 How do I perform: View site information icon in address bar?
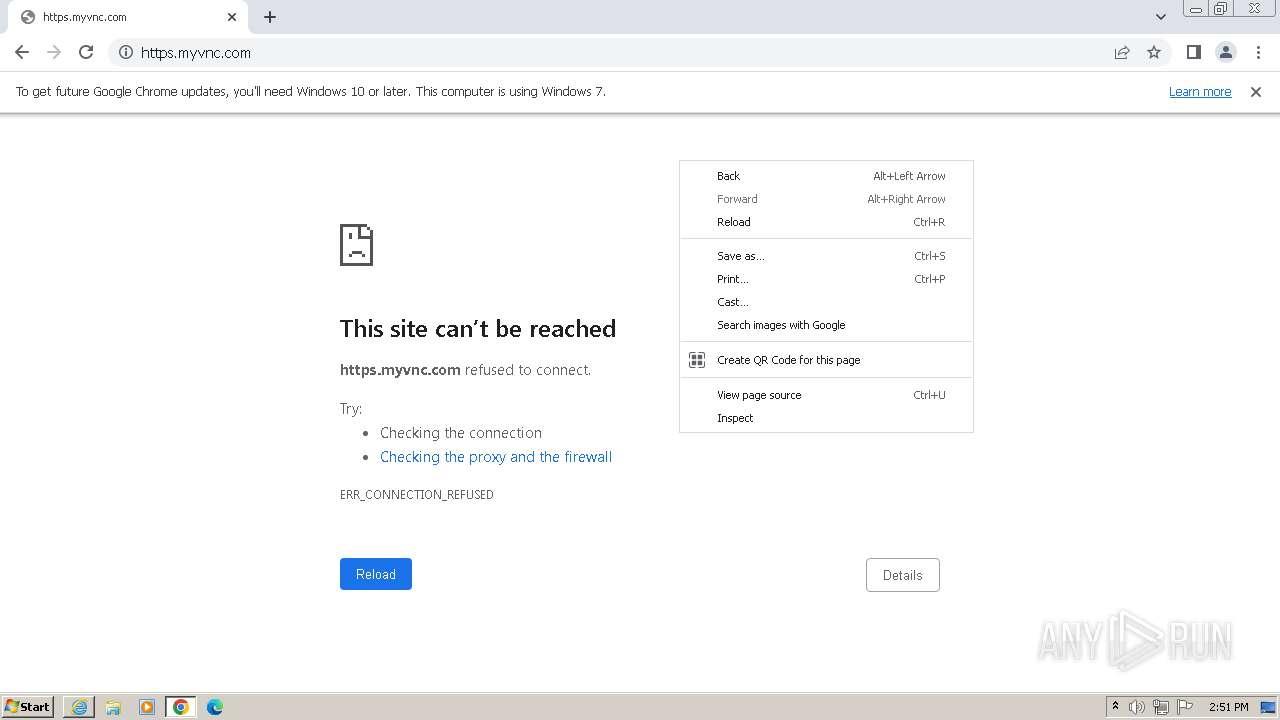tap(126, 52)
